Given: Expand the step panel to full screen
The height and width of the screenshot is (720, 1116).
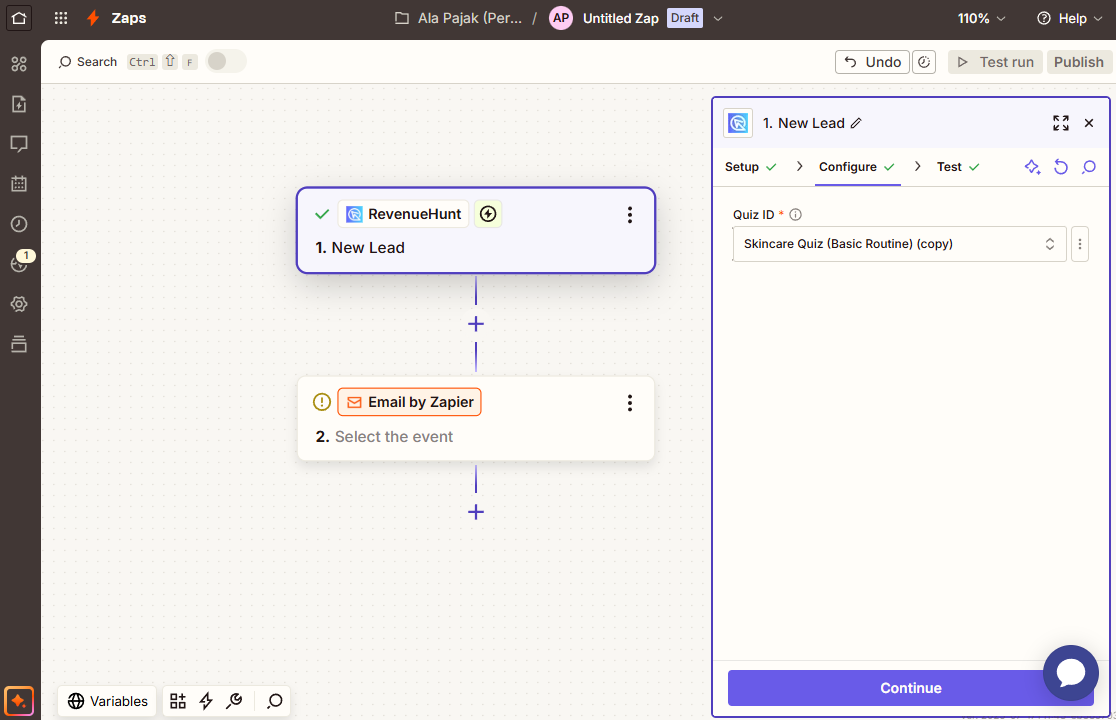Looking at the screenshot, I should (1061, 123).
